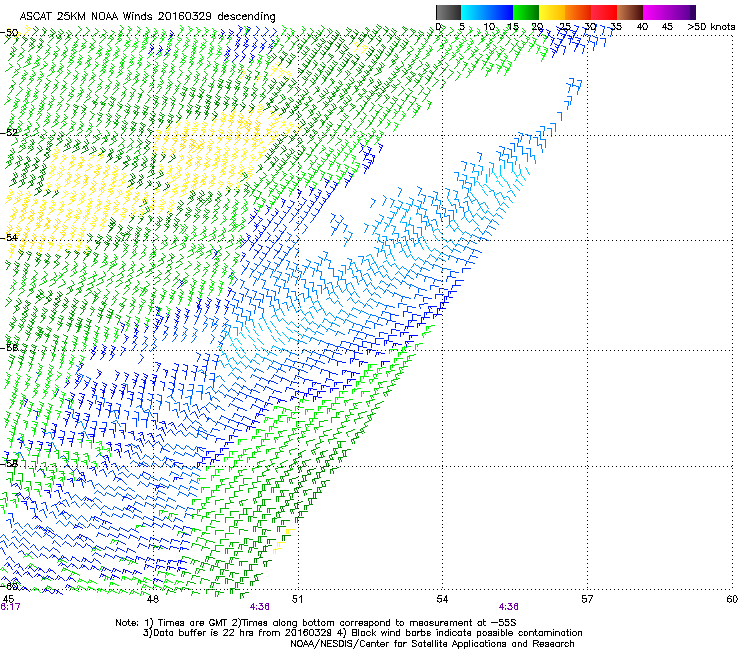Select the '40' label under the color scale
Screen dimensions: 740x650
642,26
